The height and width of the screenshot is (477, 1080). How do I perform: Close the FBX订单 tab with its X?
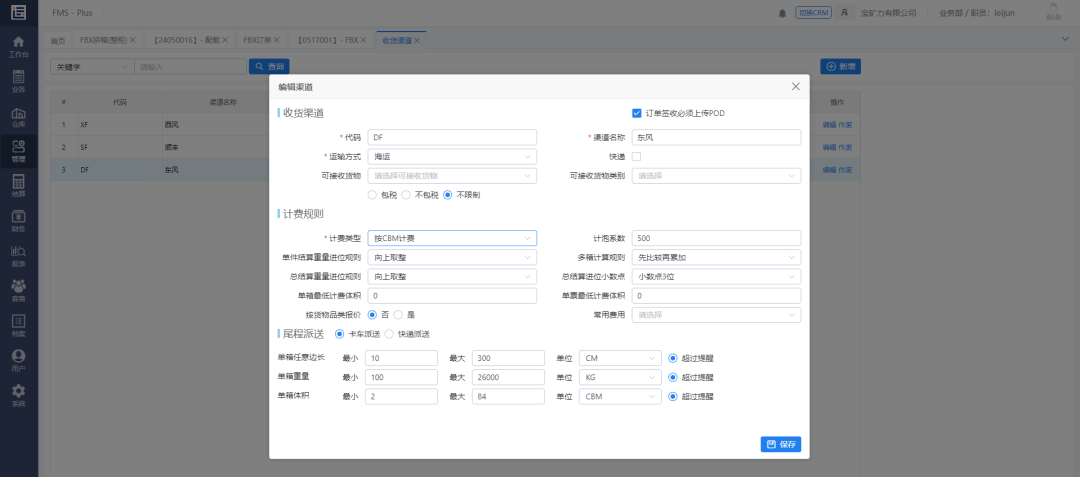[278, 41]
